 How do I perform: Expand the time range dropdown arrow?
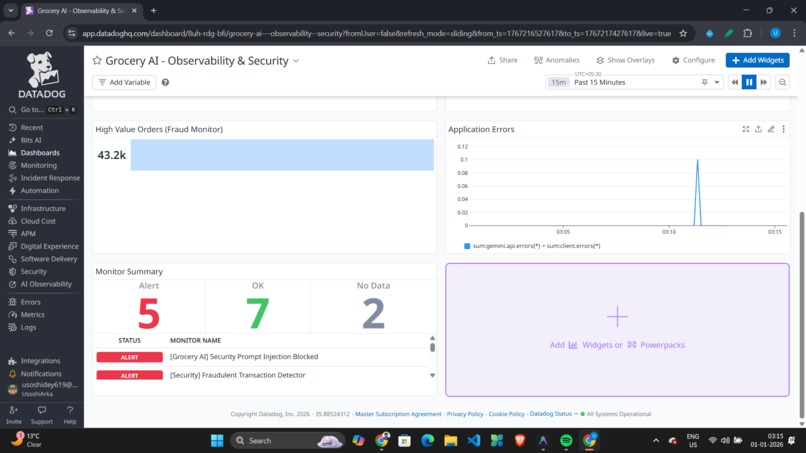click(x=717, y=82)
